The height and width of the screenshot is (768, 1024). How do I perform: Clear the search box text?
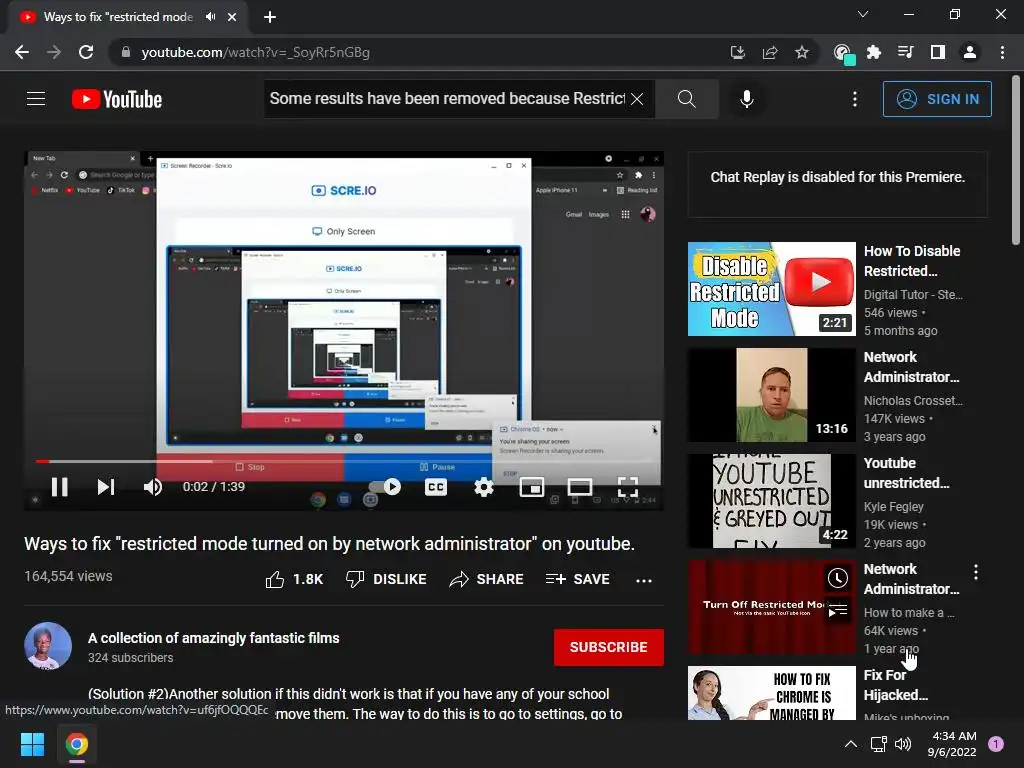637,99
